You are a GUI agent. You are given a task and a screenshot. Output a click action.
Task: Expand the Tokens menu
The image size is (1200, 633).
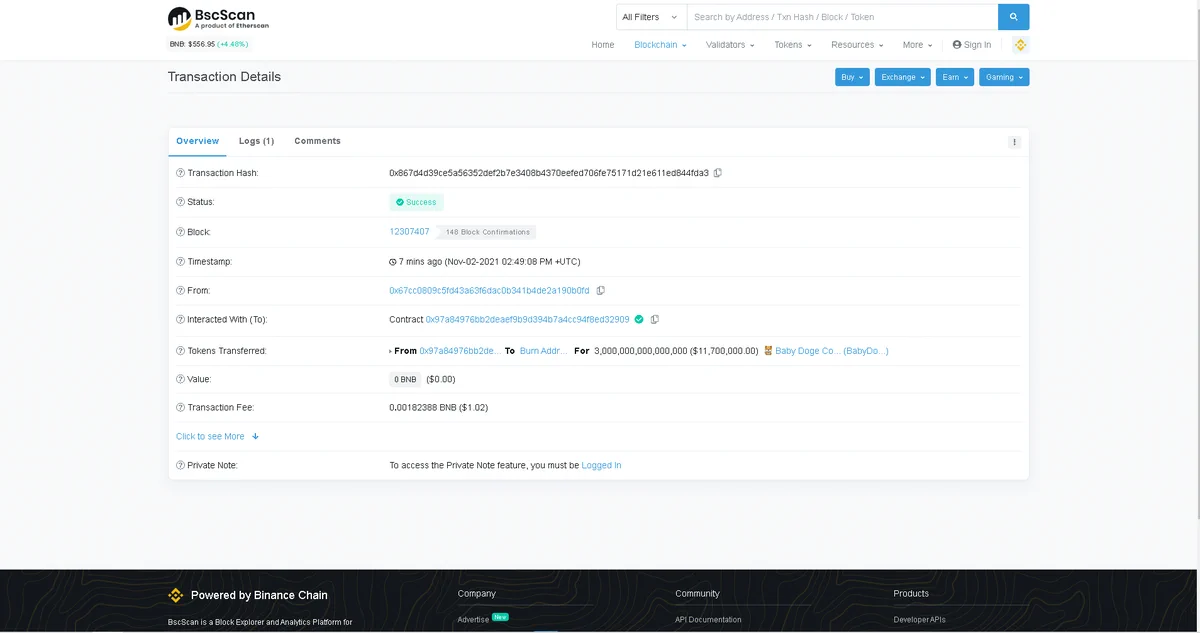(793, 45)
